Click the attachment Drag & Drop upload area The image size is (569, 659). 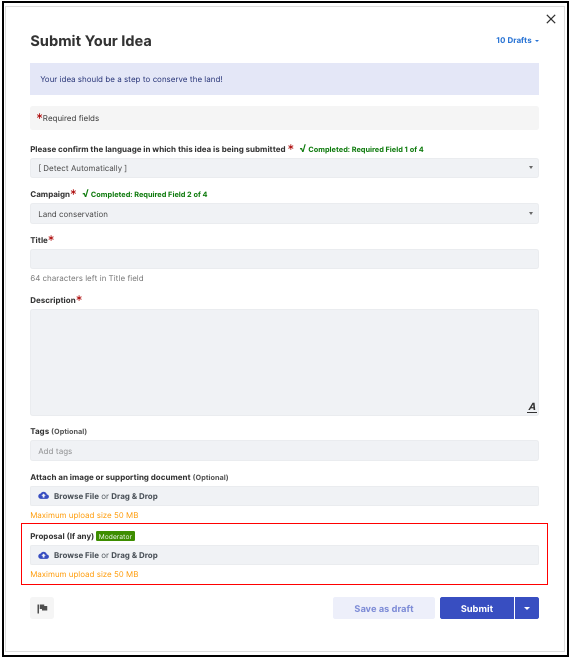[x=284, y=496]
